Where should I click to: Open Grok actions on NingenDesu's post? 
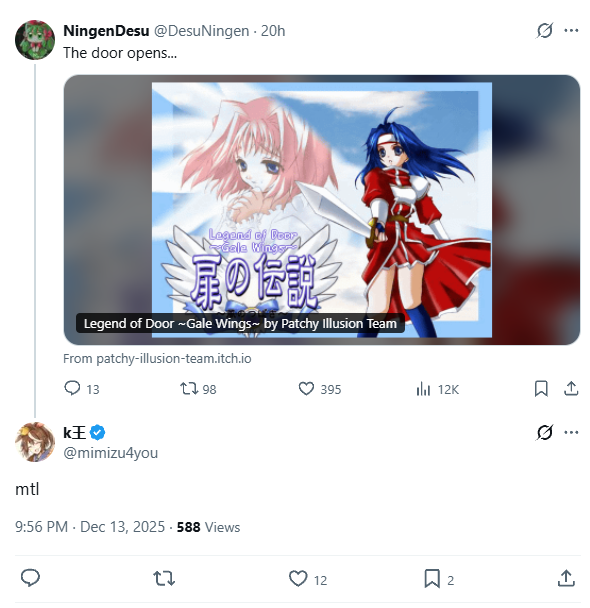pyautogui.click(x=544, y=31)
